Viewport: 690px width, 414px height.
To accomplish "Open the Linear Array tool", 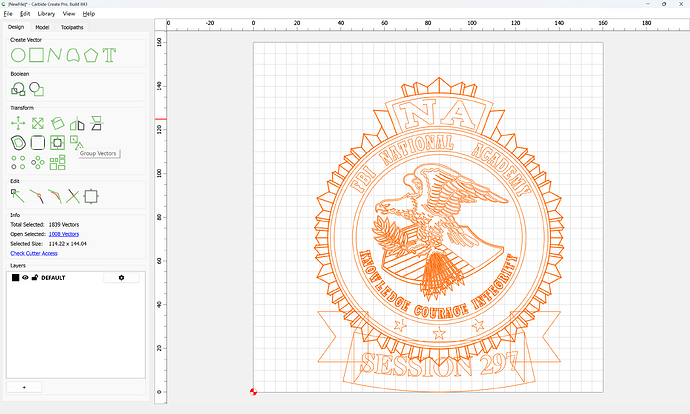I will [18, 162].
